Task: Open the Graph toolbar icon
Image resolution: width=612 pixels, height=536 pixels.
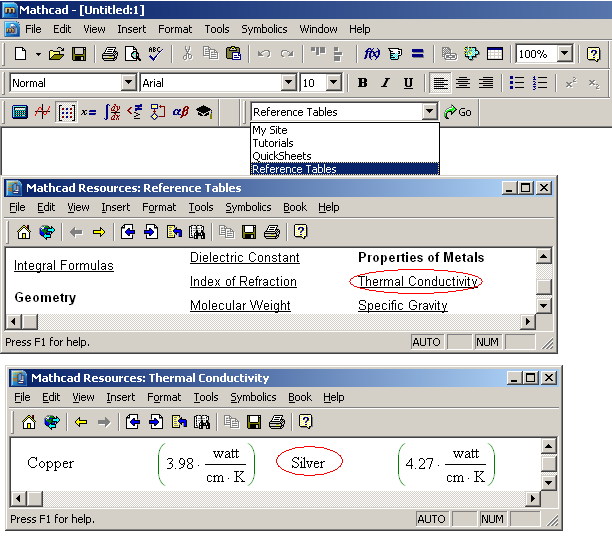Action: point(43,112)
